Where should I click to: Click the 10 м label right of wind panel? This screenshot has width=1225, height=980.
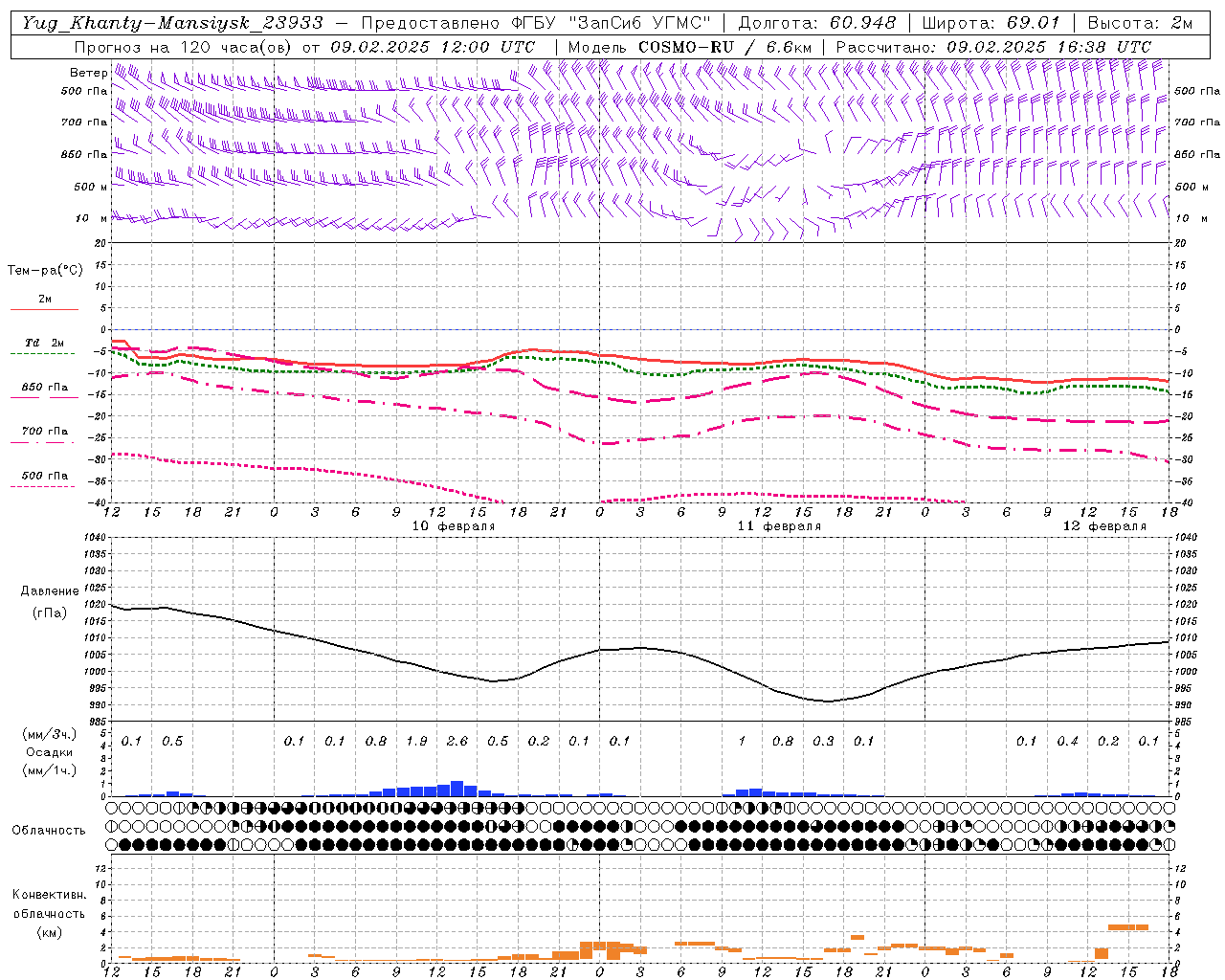click(x=1192, y=218)
